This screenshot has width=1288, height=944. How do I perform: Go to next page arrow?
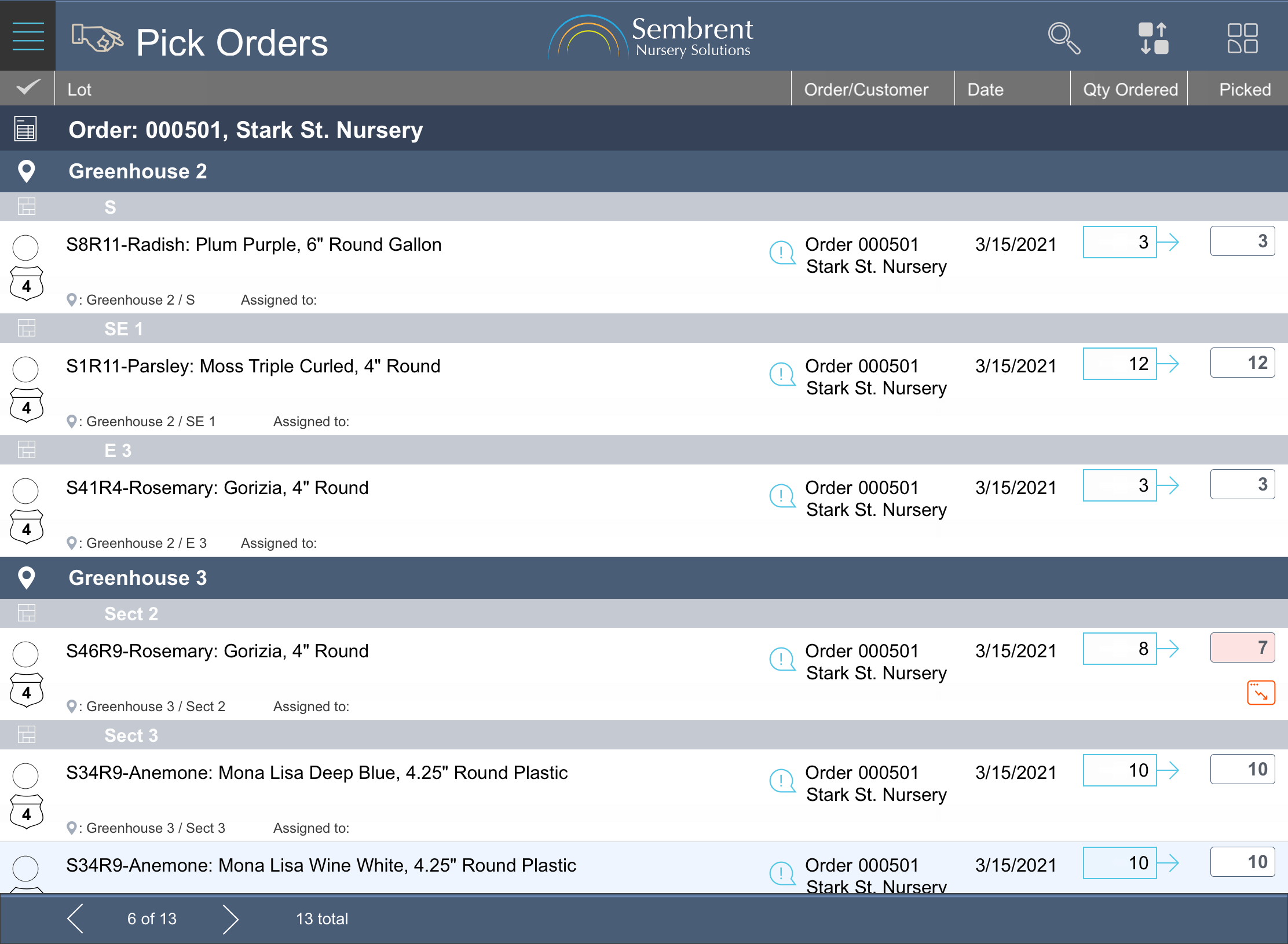click(x=230, y=919)
